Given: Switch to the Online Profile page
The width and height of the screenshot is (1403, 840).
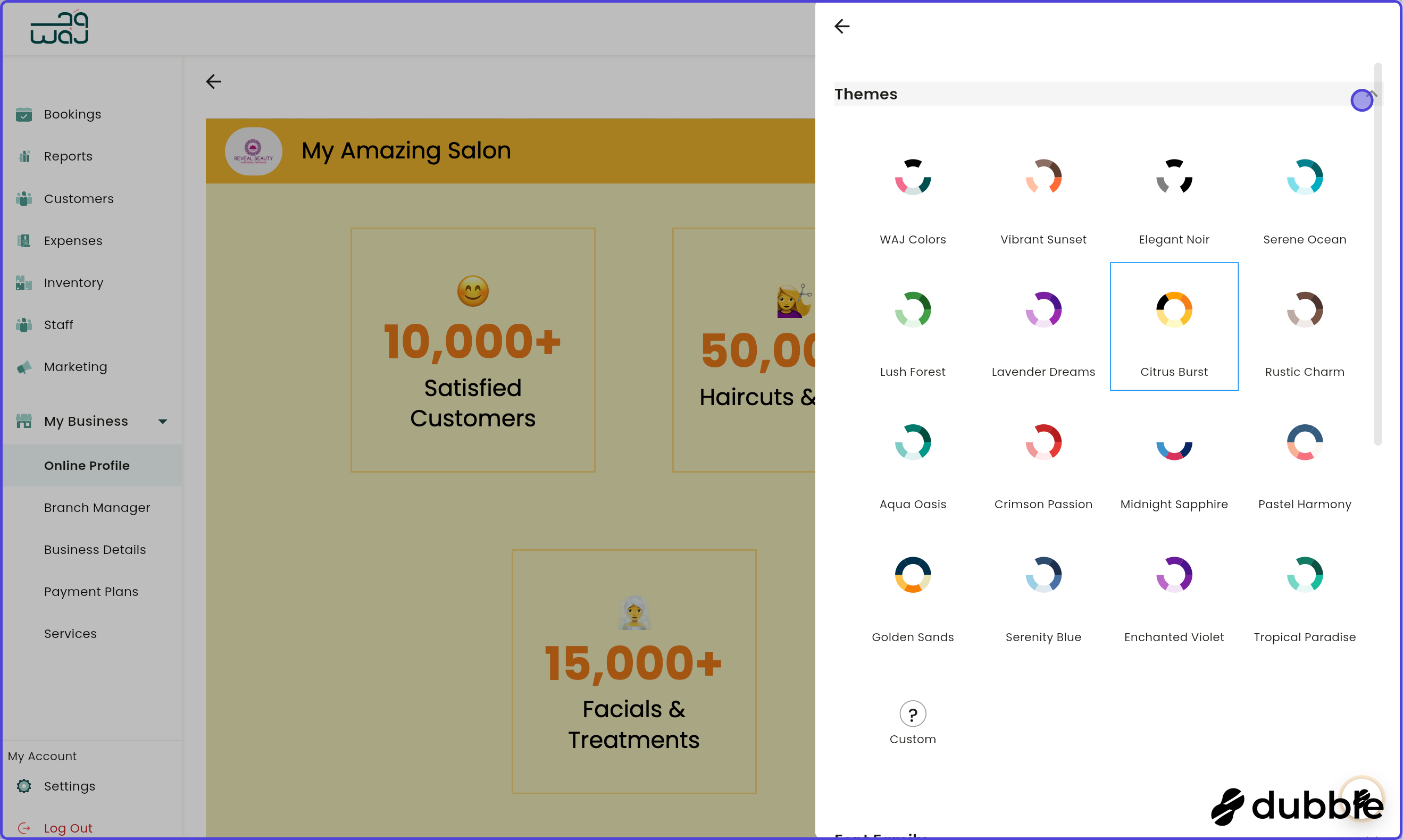Looking at the screenshot, I should pyautogui.click(x=87, y=465).
